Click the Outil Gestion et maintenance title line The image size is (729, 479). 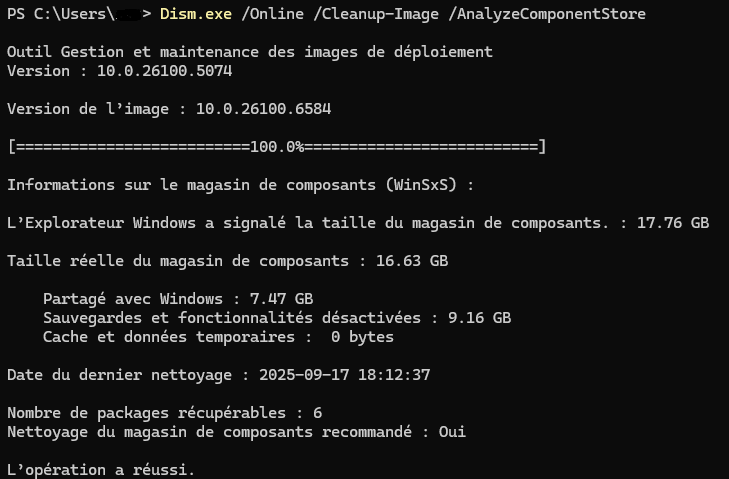(x=250, y=52)
